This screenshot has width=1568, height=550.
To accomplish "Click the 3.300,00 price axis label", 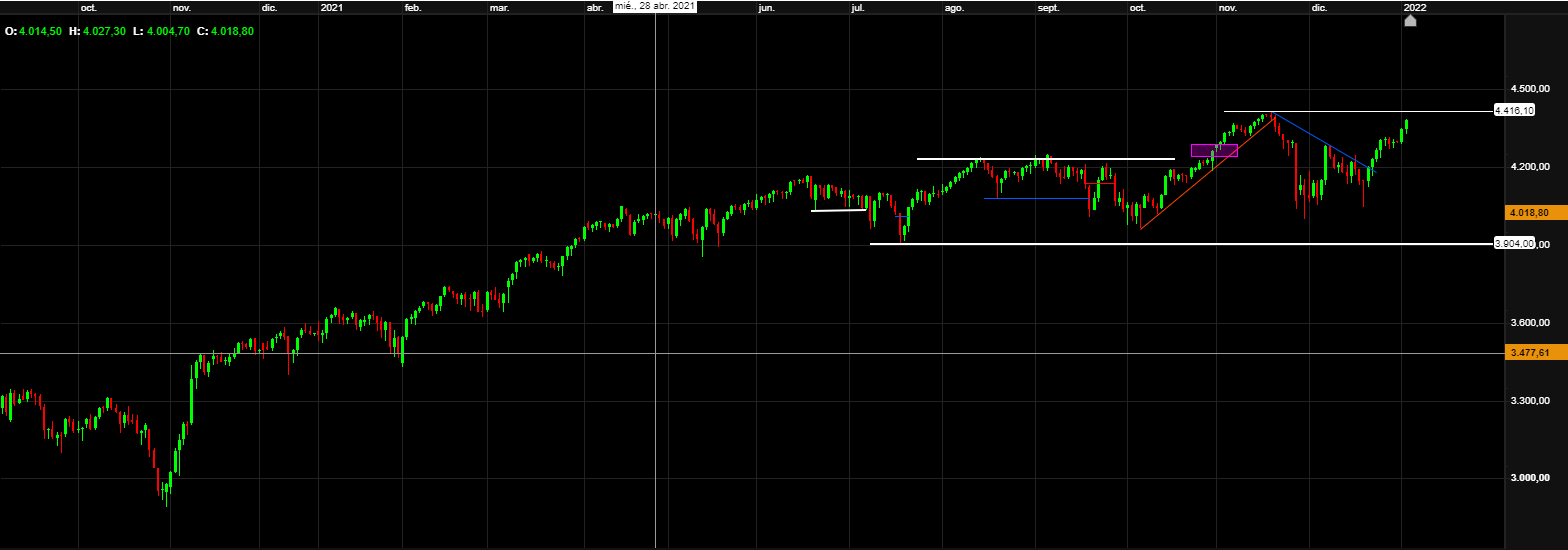I will tap(1530, 401).
